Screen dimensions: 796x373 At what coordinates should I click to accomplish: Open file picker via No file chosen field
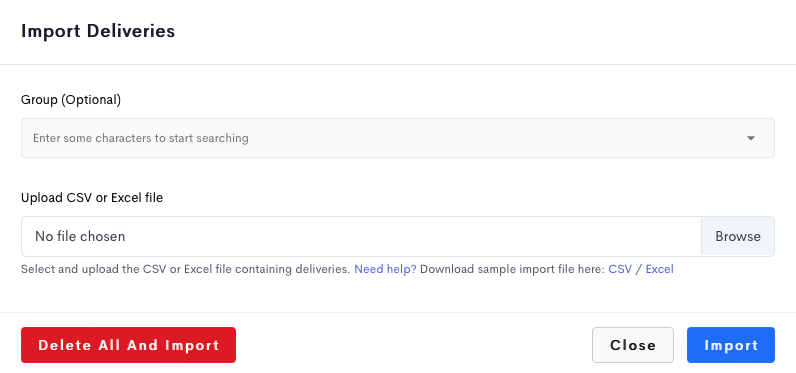tap(361, 236)
